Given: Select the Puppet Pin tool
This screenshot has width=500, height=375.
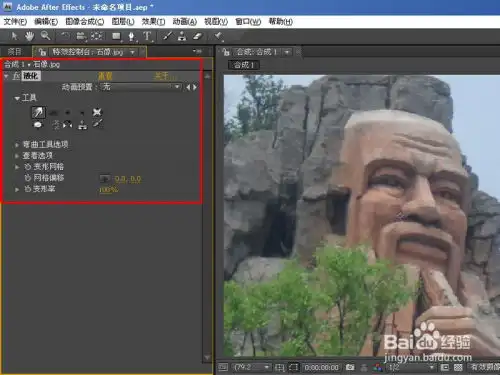Looking at the screenshot, I should coord(218,36).
